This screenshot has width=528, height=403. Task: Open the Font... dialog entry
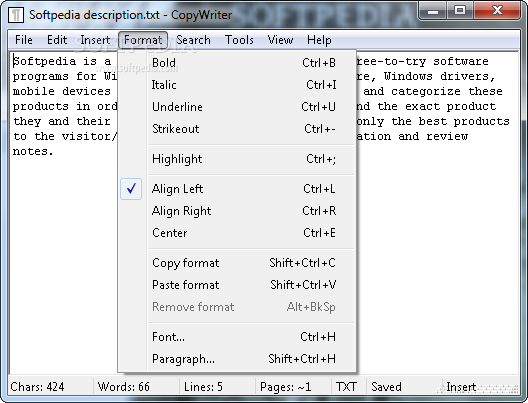[x=237, y=337]
